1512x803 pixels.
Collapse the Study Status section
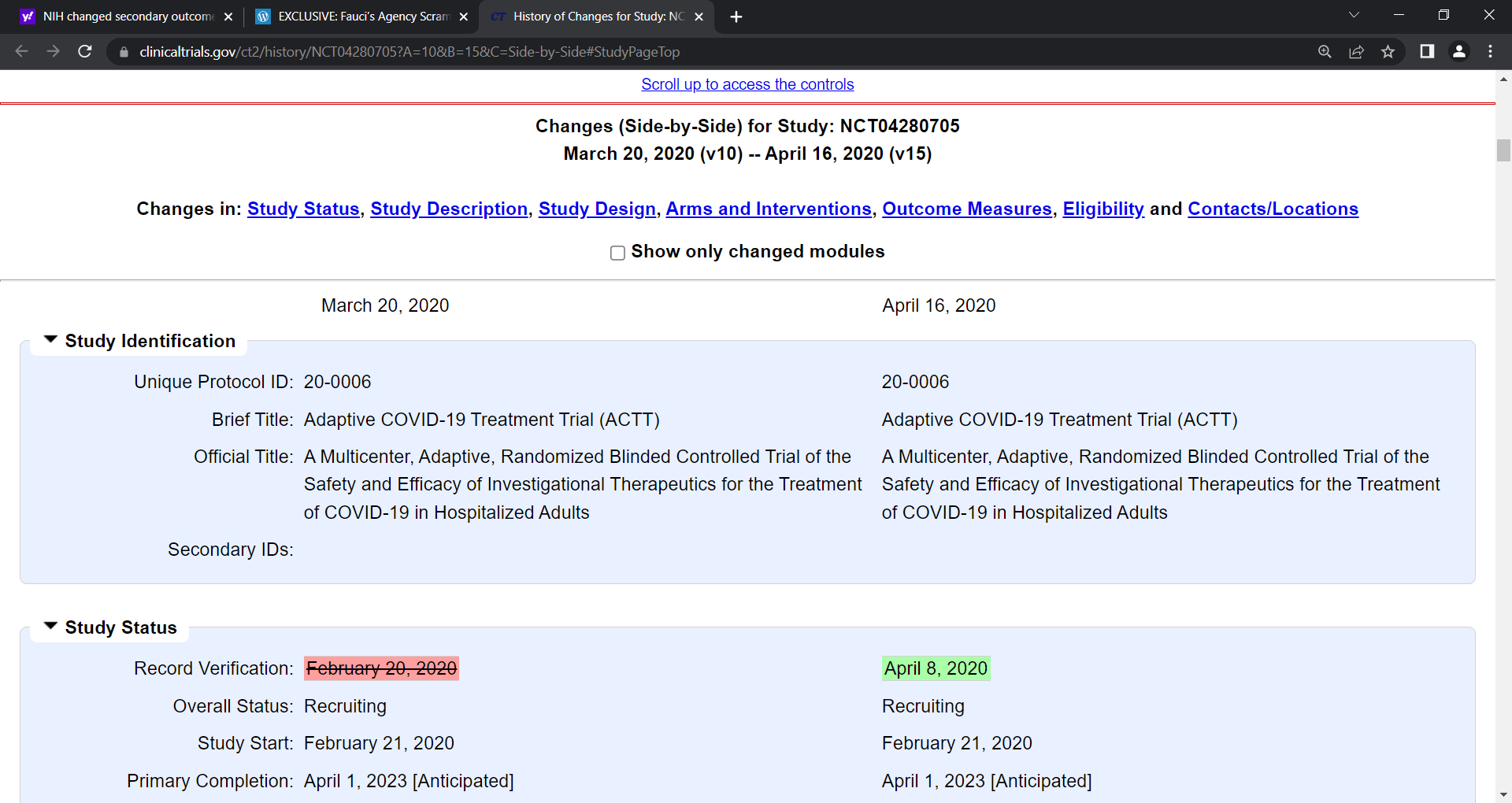(x=51, y=626)
